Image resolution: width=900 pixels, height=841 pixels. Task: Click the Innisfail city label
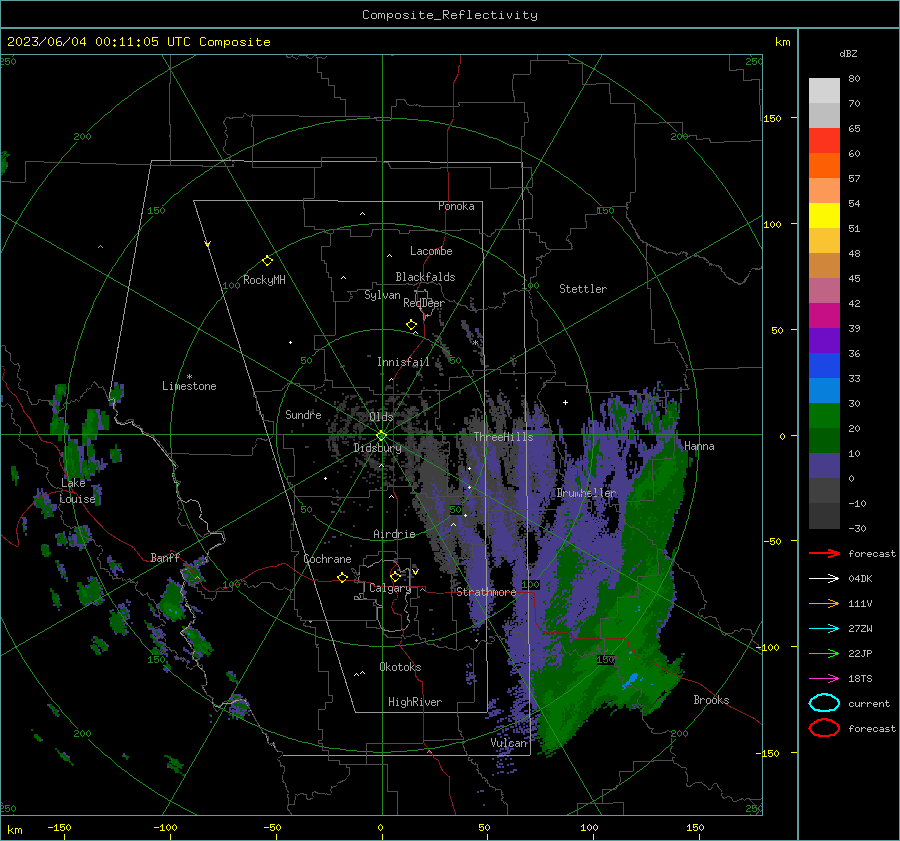(x=403, y=362)
